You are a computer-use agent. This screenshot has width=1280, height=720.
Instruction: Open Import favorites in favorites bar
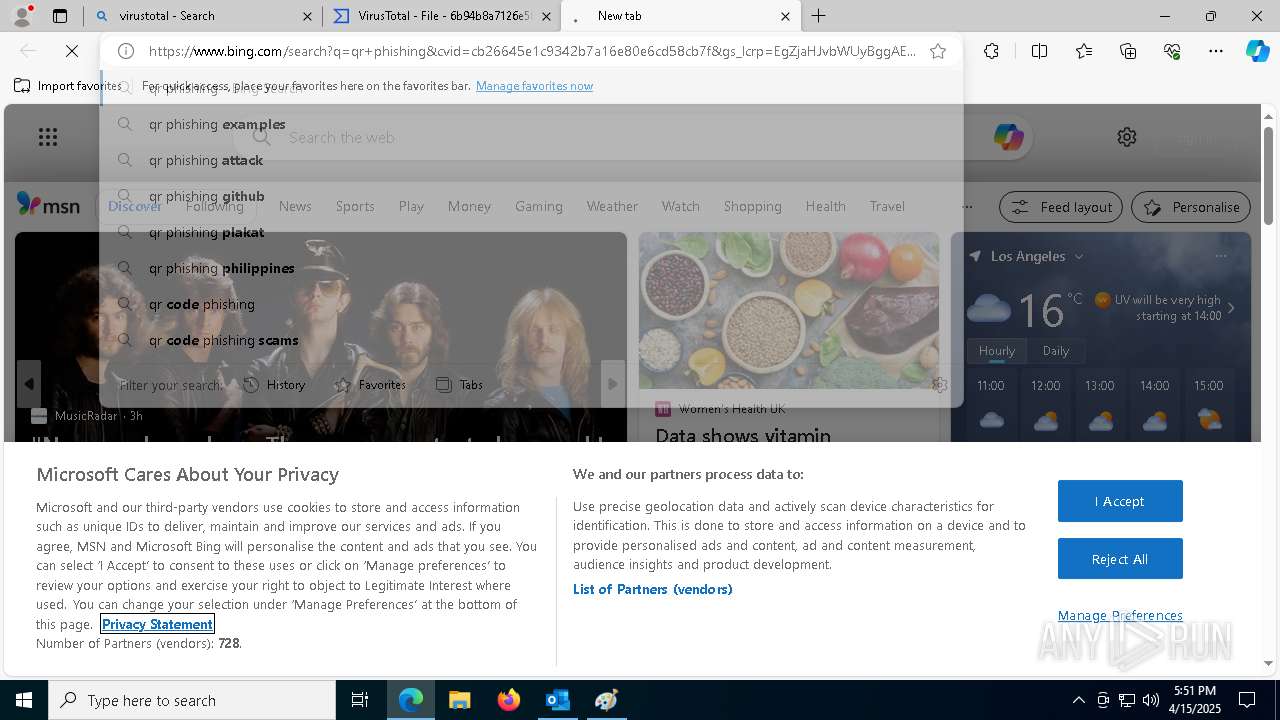click(67, 86)
